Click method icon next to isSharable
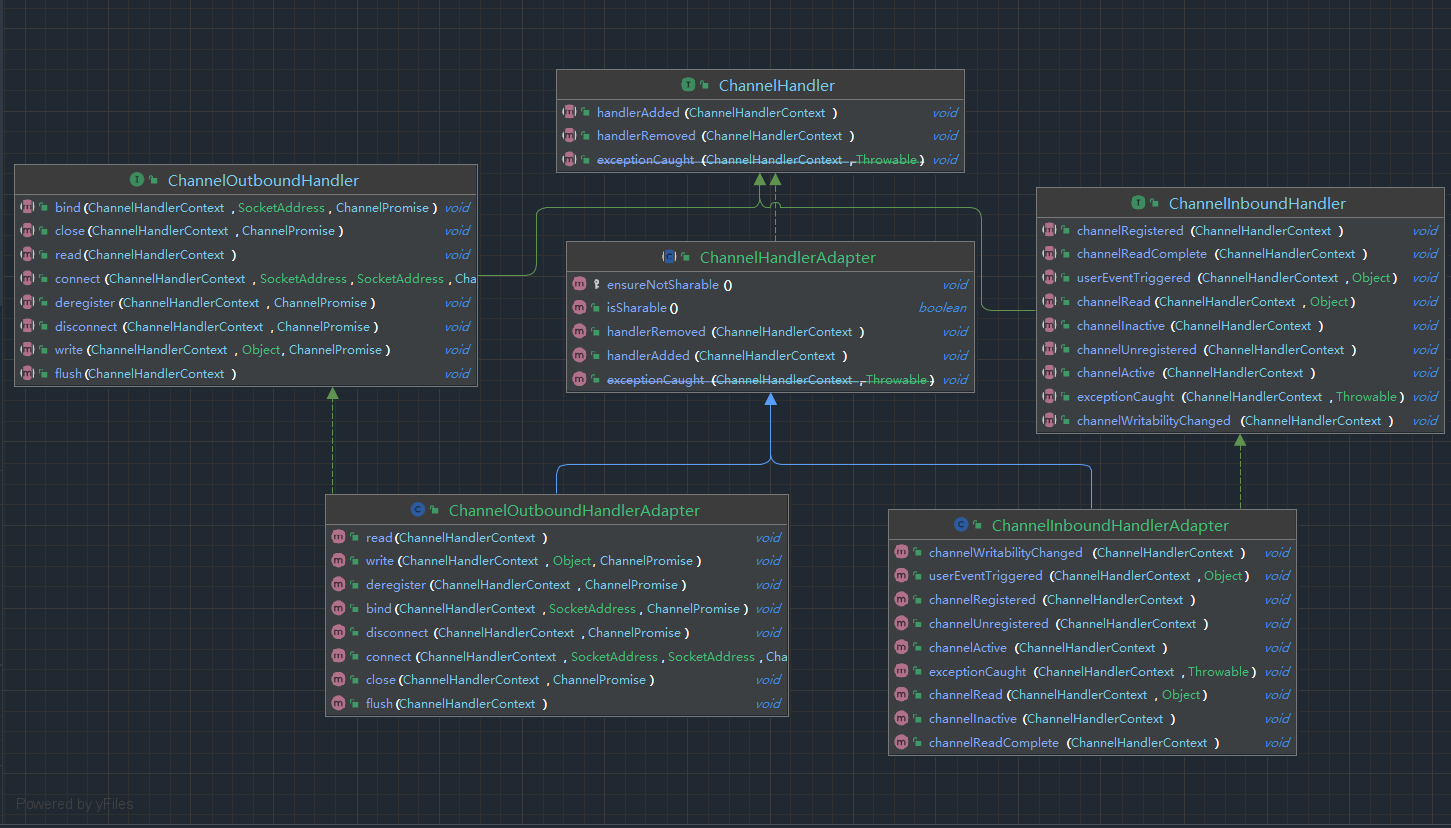Viewport: 1451px width, 828px height. (x=579, y=308)
